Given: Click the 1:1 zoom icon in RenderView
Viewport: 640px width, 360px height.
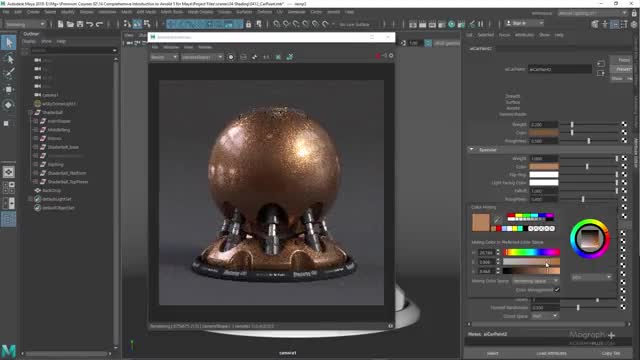Looking at the screenshot, I should [x=266, y=57].
